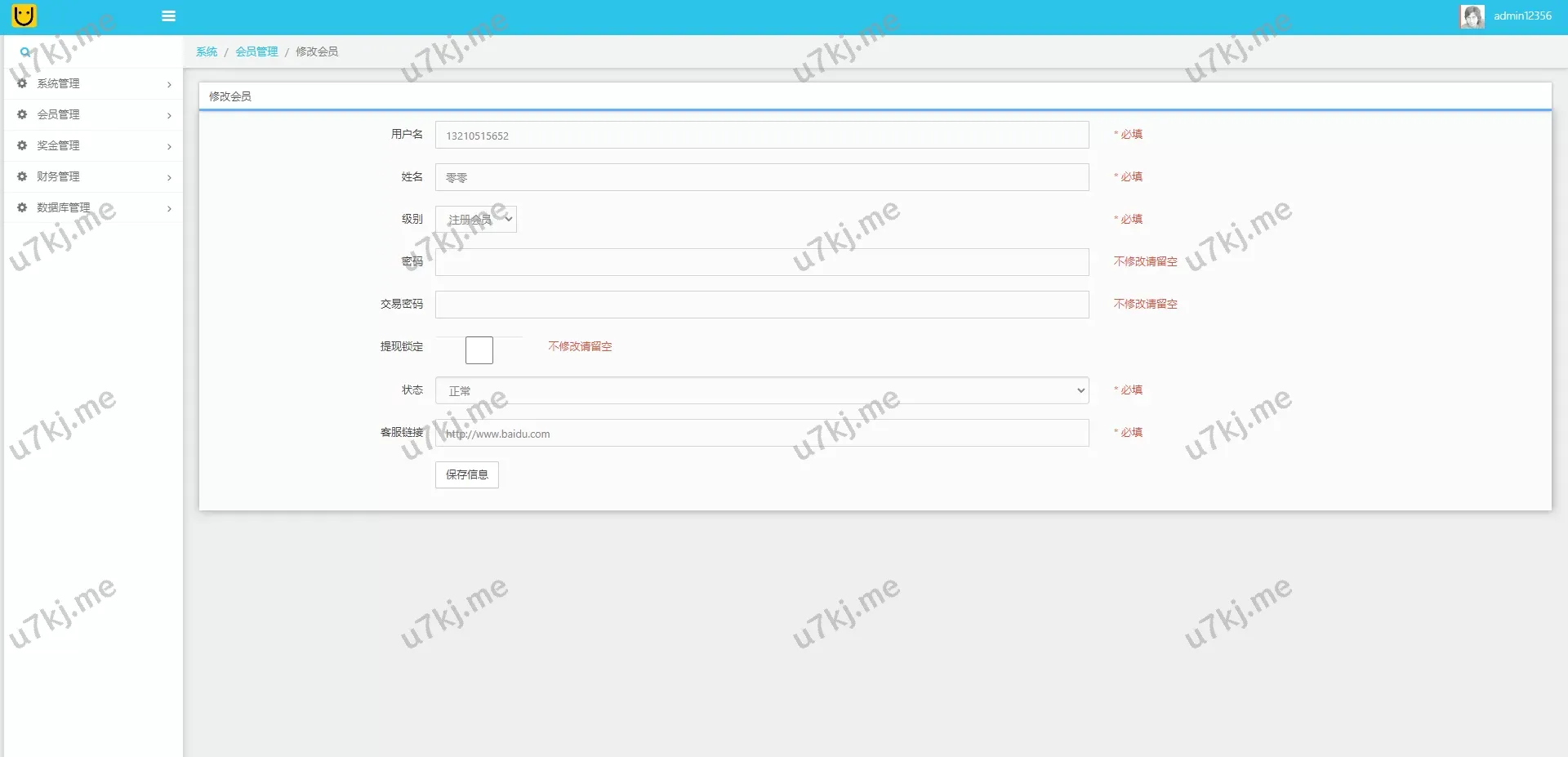Click gear icon beside 奖金管理
Image resolution: width=1568 pixels, height=757 pixels.
tap(22, 145)
